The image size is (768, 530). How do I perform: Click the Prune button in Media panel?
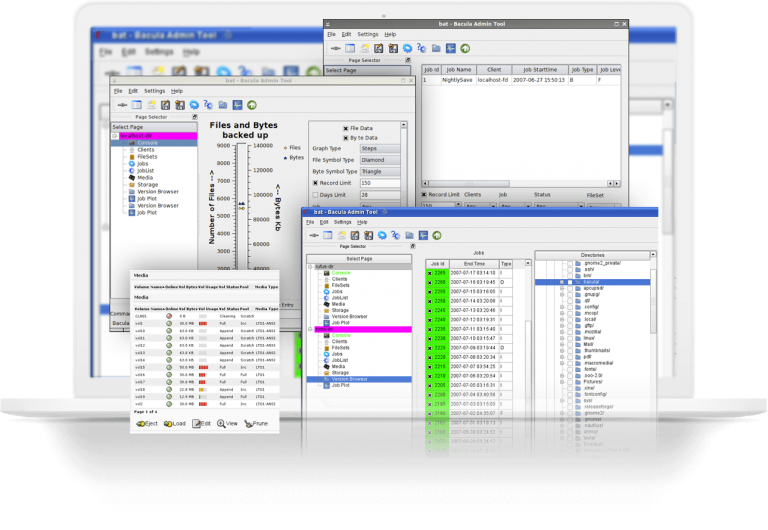coord(256,424)
